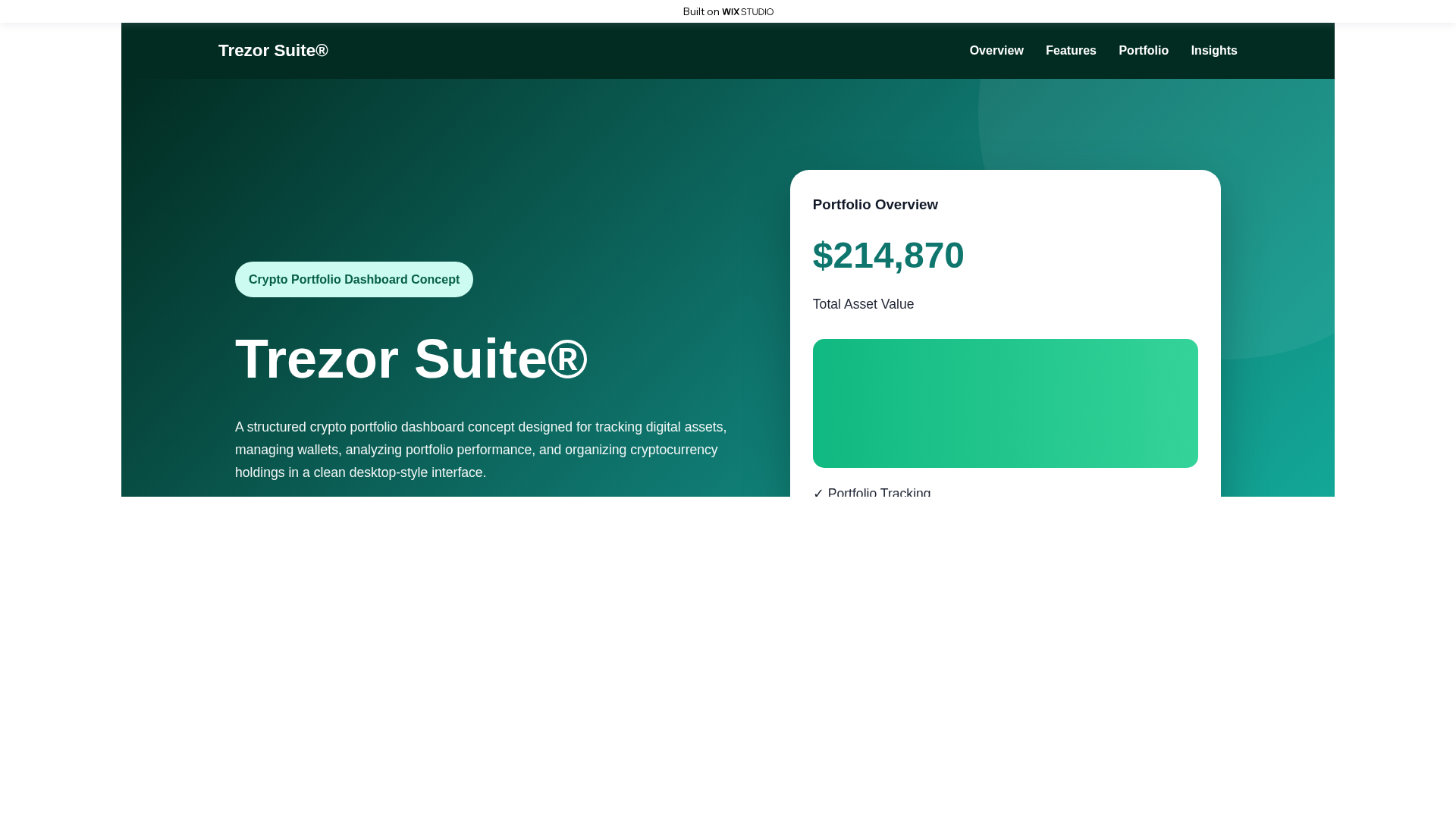Click the Built on Wix Studio banner
1456x819 pixels.
[728, 11]
